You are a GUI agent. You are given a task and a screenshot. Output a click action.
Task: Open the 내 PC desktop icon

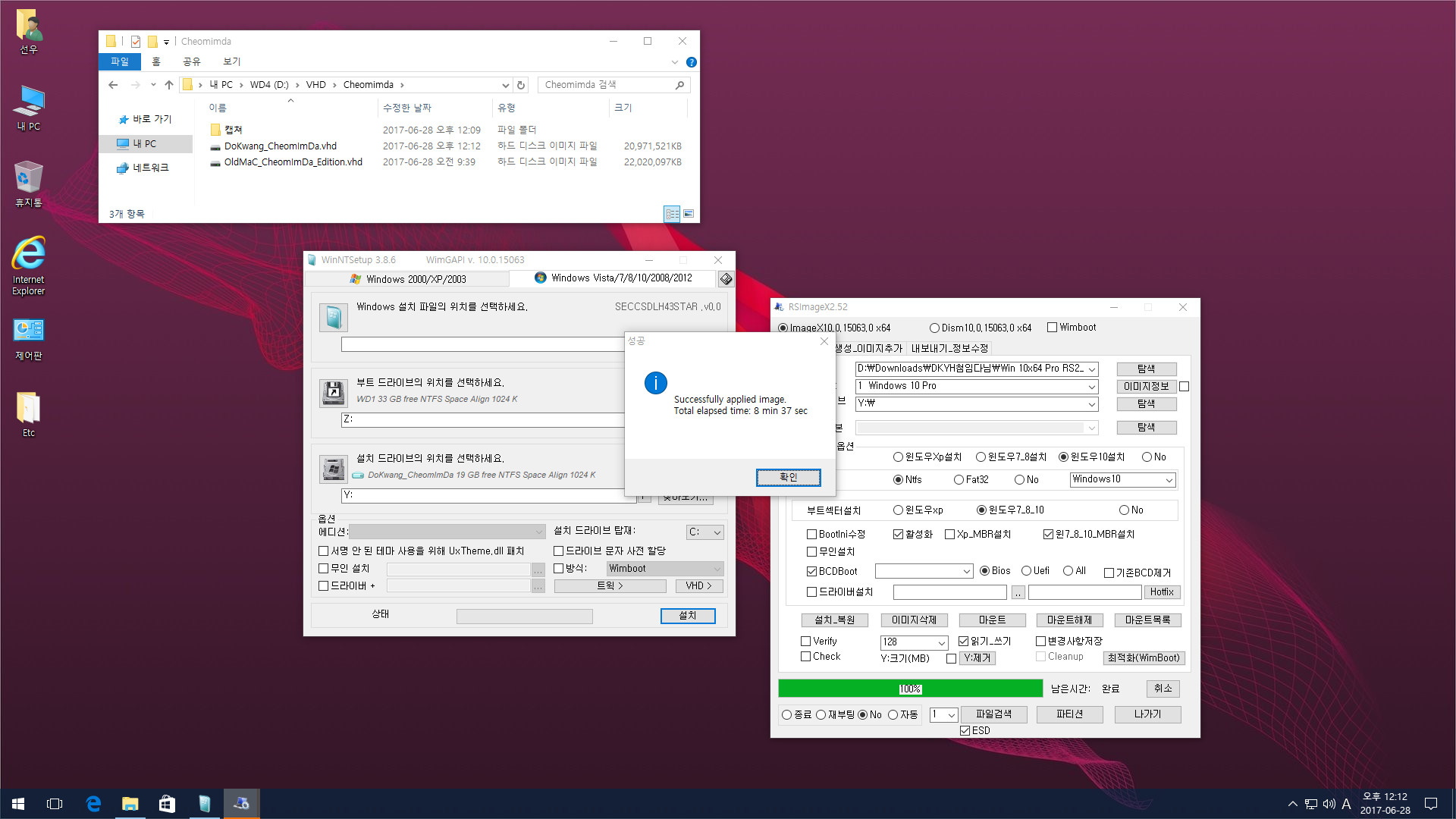point(29,108)
